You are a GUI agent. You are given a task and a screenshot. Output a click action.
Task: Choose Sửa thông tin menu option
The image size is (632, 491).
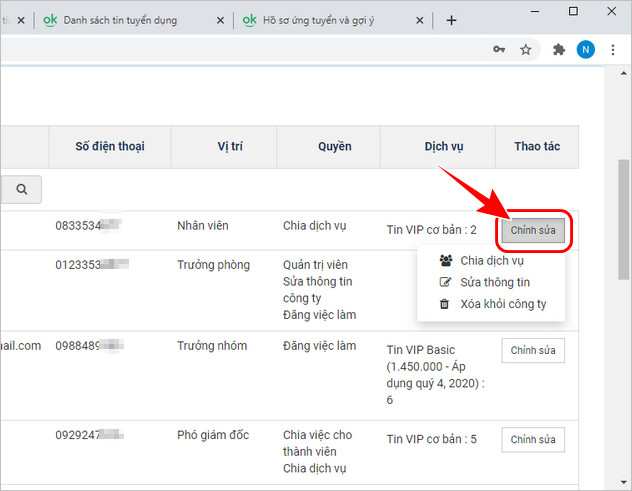494,282
